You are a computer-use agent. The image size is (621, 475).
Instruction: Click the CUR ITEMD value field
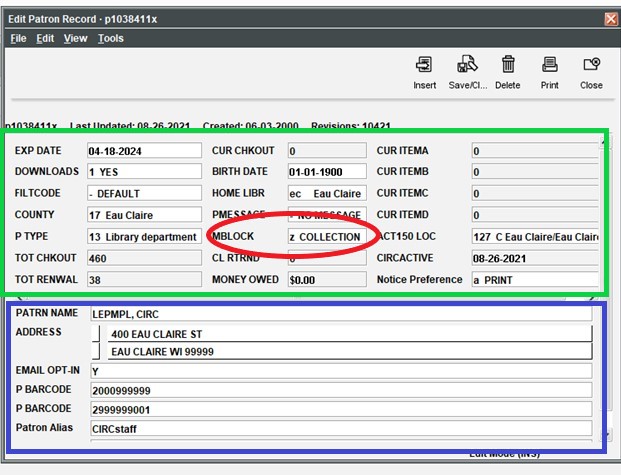pos(535,215)
